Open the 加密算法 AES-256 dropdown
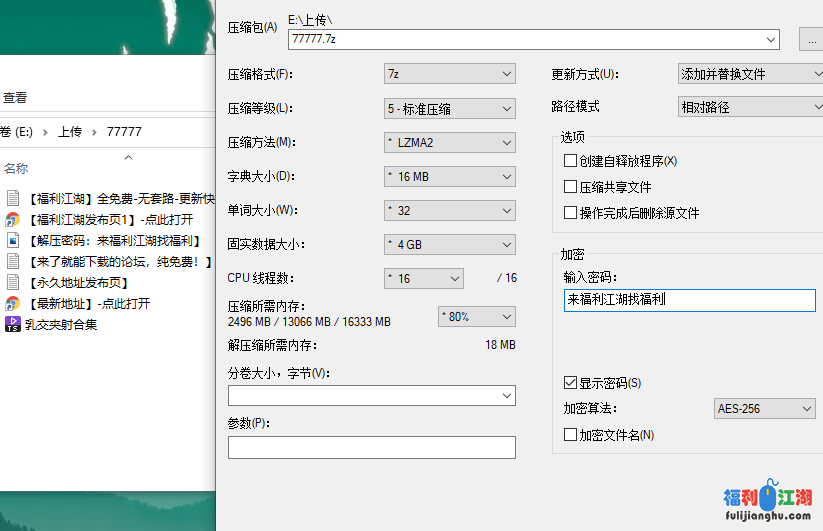 (x=765, y=409)
